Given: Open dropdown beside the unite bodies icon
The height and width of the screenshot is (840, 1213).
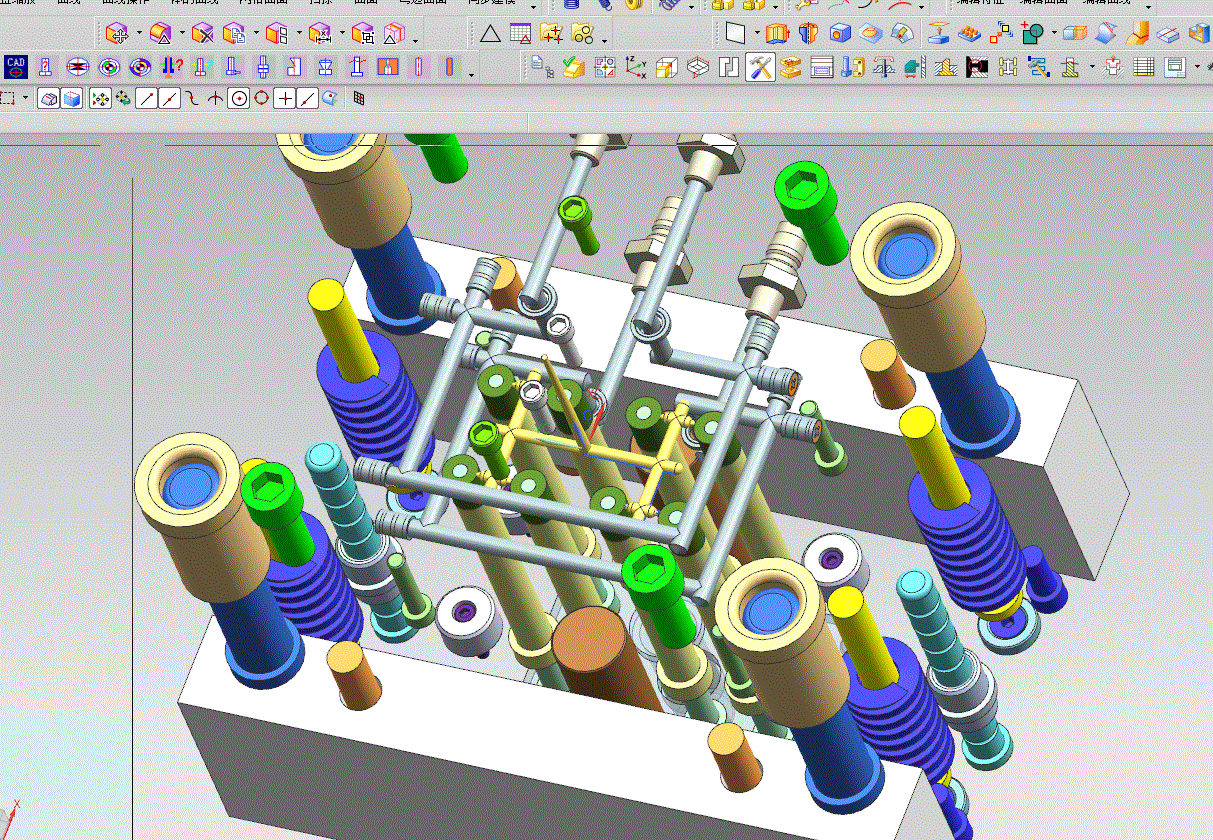Looking at the screenshot, I should click(x=1054, y=35).
